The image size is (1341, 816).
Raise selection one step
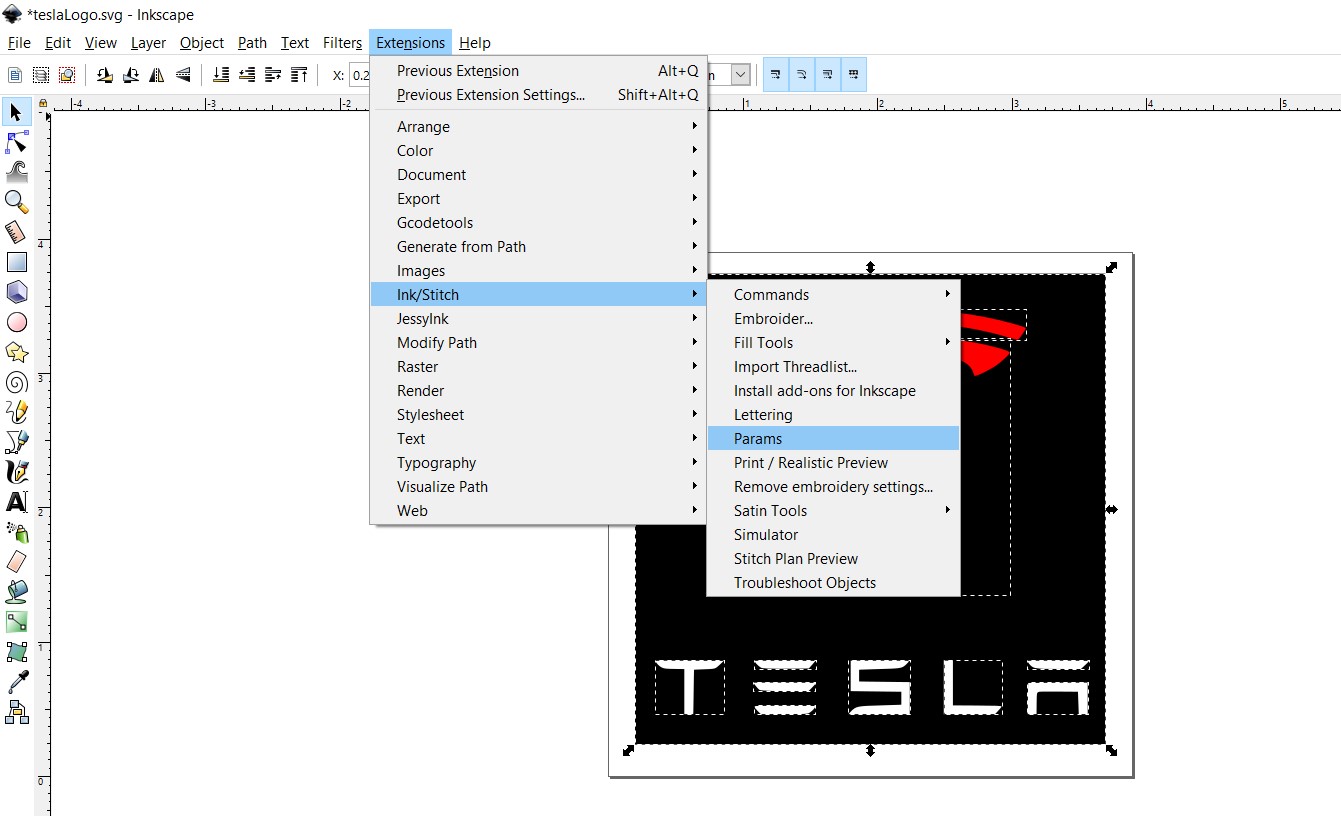273,75
